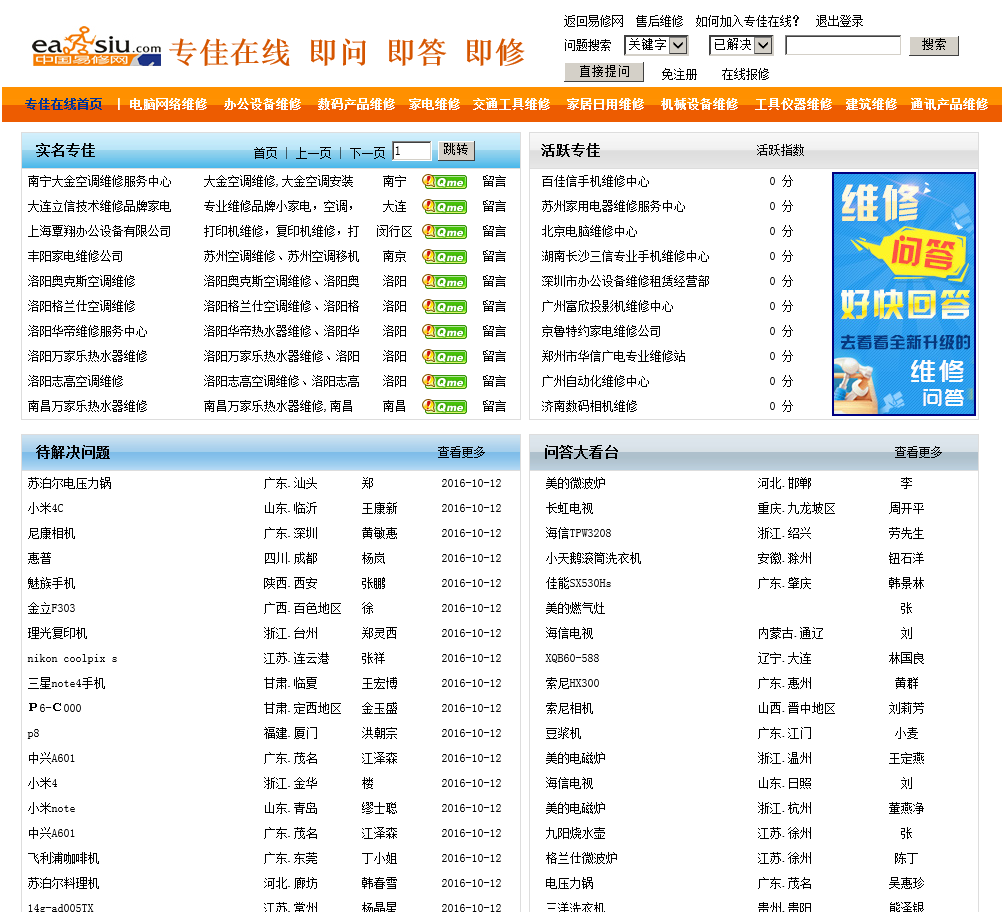1003x912 pixels.
Task: Click the 跳转 page jump button
Action: click(456, 150)
